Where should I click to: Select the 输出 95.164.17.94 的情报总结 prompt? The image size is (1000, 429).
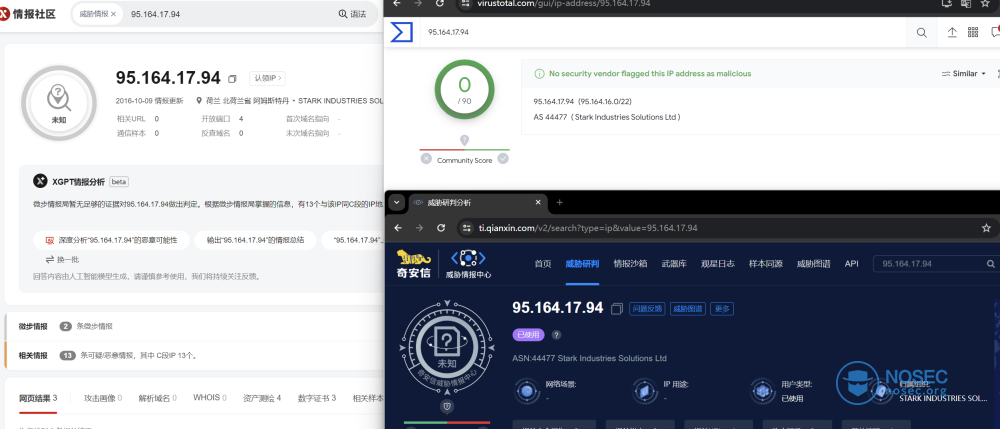pos(255,240)
